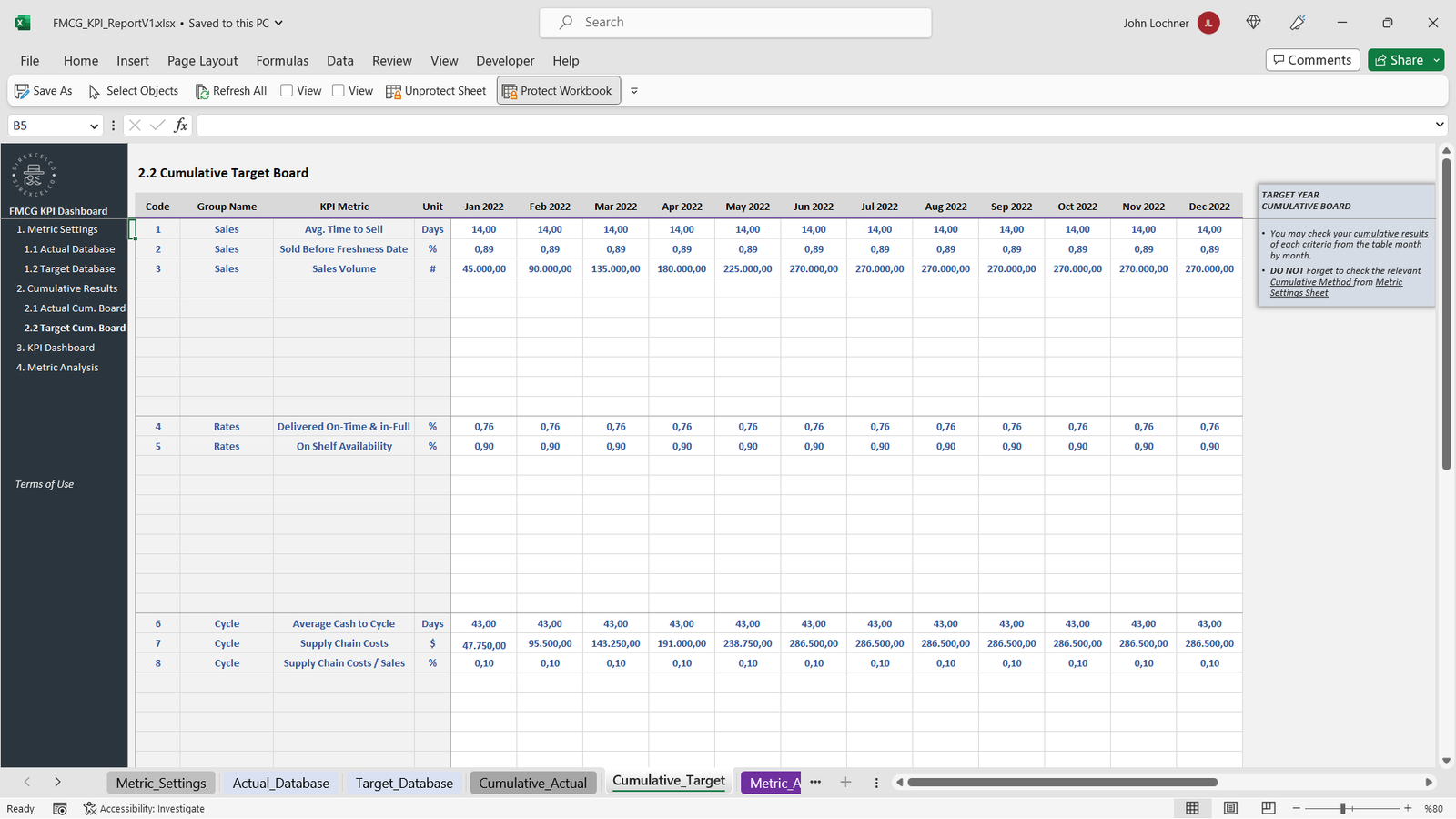The width and height of the screenshot is (1456, 819).
Task: Switch to Page Break Preview view
Action: pos(1268,808)
